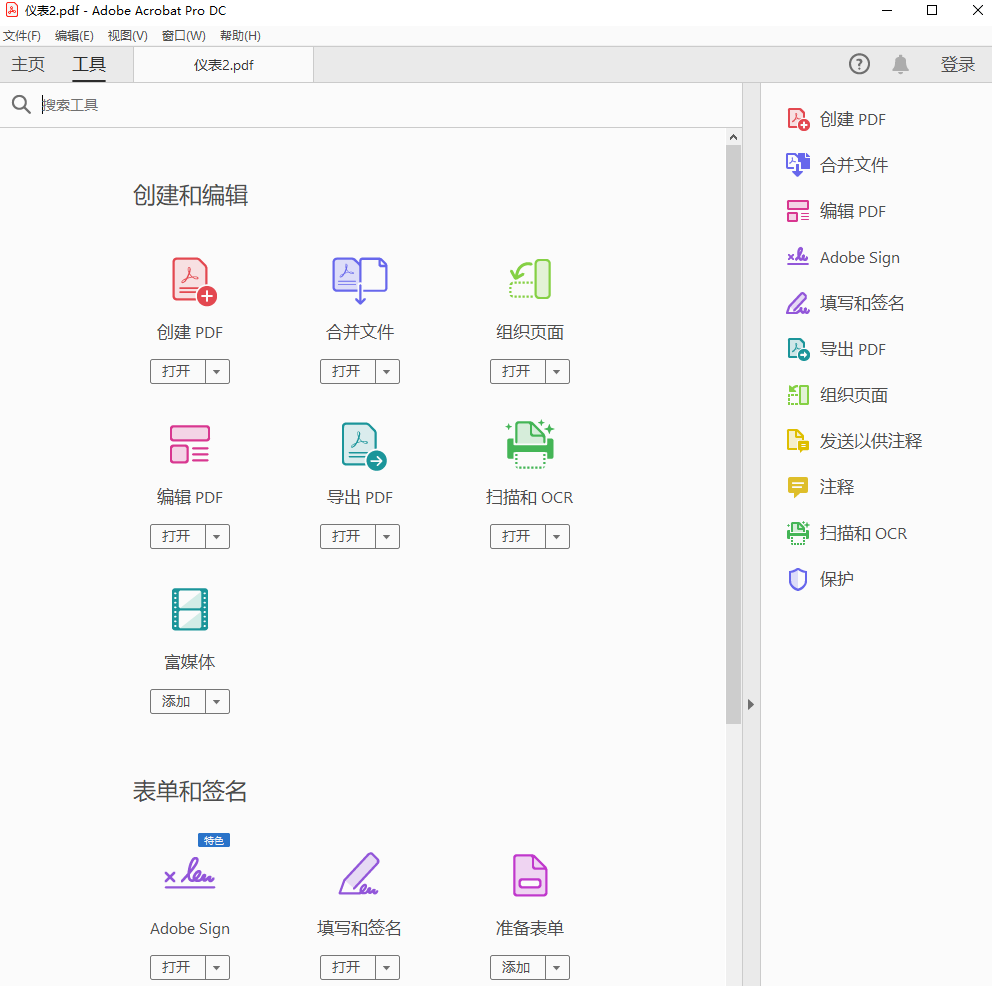The width and height of the screenshot is (992, 986).
Task: Open the 视图(V) menu
Action: point(127,35)
